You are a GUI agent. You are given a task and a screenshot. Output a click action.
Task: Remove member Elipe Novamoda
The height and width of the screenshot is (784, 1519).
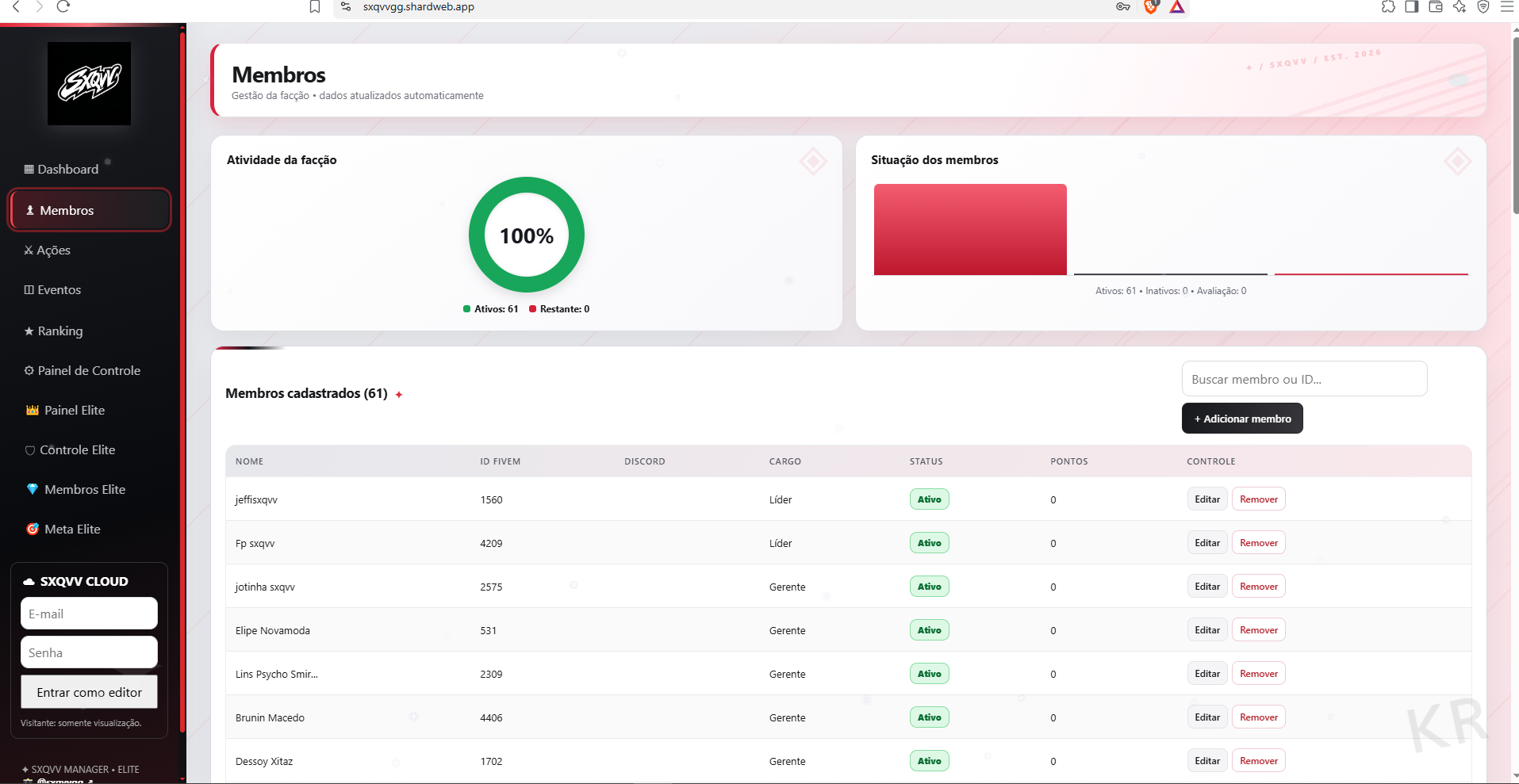click(1259, 630)
